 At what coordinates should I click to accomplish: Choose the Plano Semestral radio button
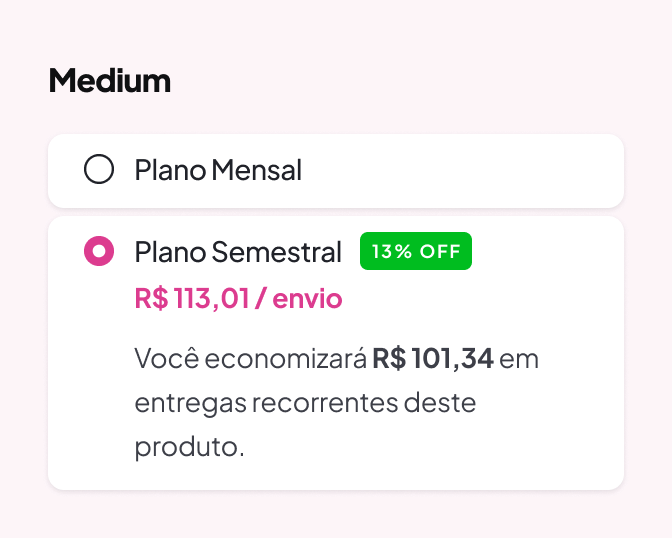point(99,252)
